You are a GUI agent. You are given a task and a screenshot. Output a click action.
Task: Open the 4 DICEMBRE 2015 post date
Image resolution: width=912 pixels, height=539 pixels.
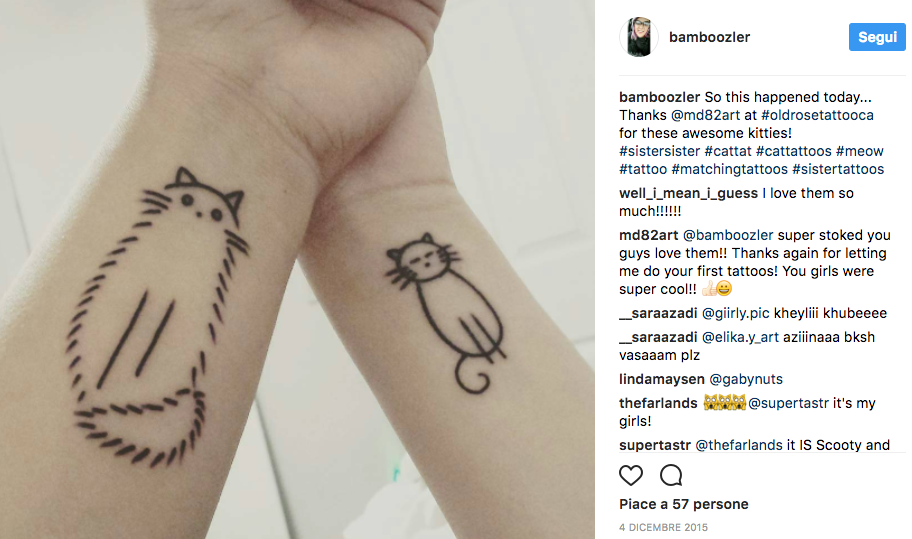(x=663, y=527)
